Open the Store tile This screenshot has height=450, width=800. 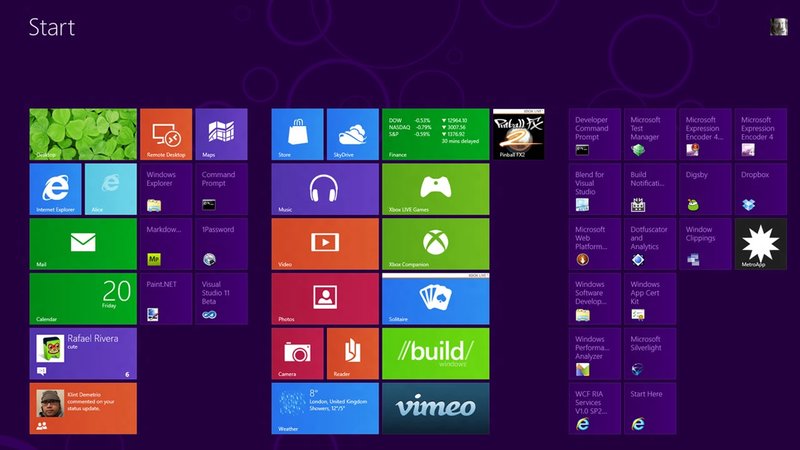click(x=297, y=134)
